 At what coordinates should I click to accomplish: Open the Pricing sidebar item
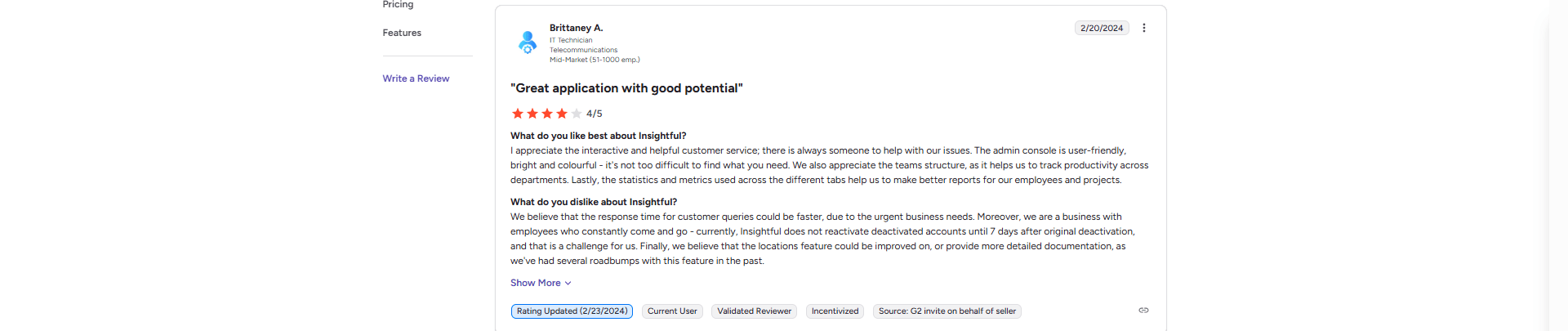[398, 5]
